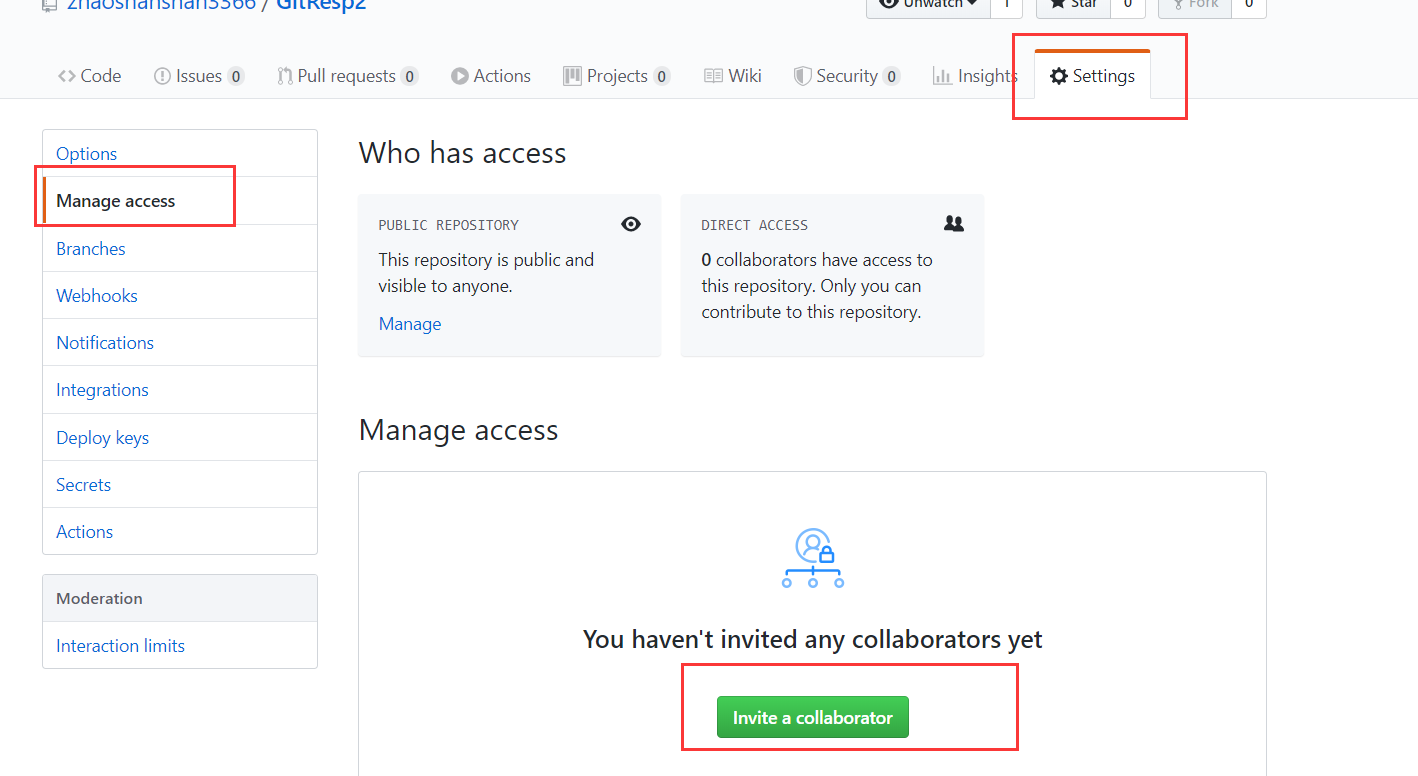Open the repository owner profile link
The width and height of the screenshot is (1418, 776).
161,4
